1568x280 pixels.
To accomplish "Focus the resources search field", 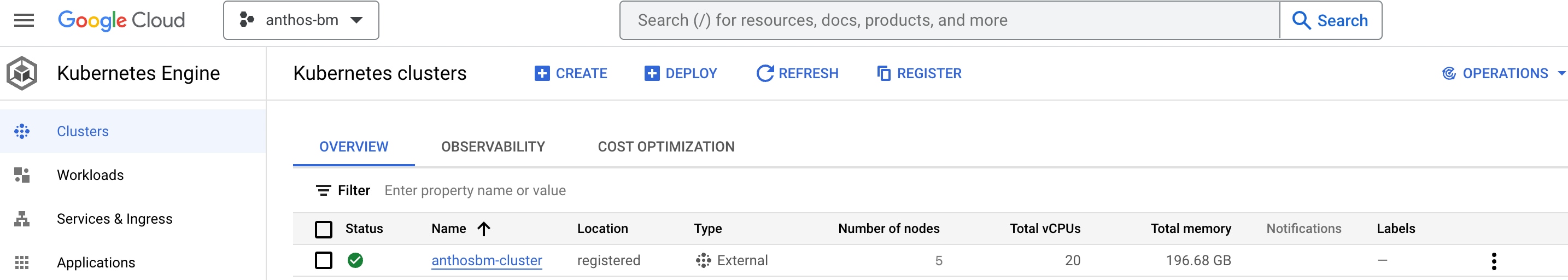I will coord(950,20).
